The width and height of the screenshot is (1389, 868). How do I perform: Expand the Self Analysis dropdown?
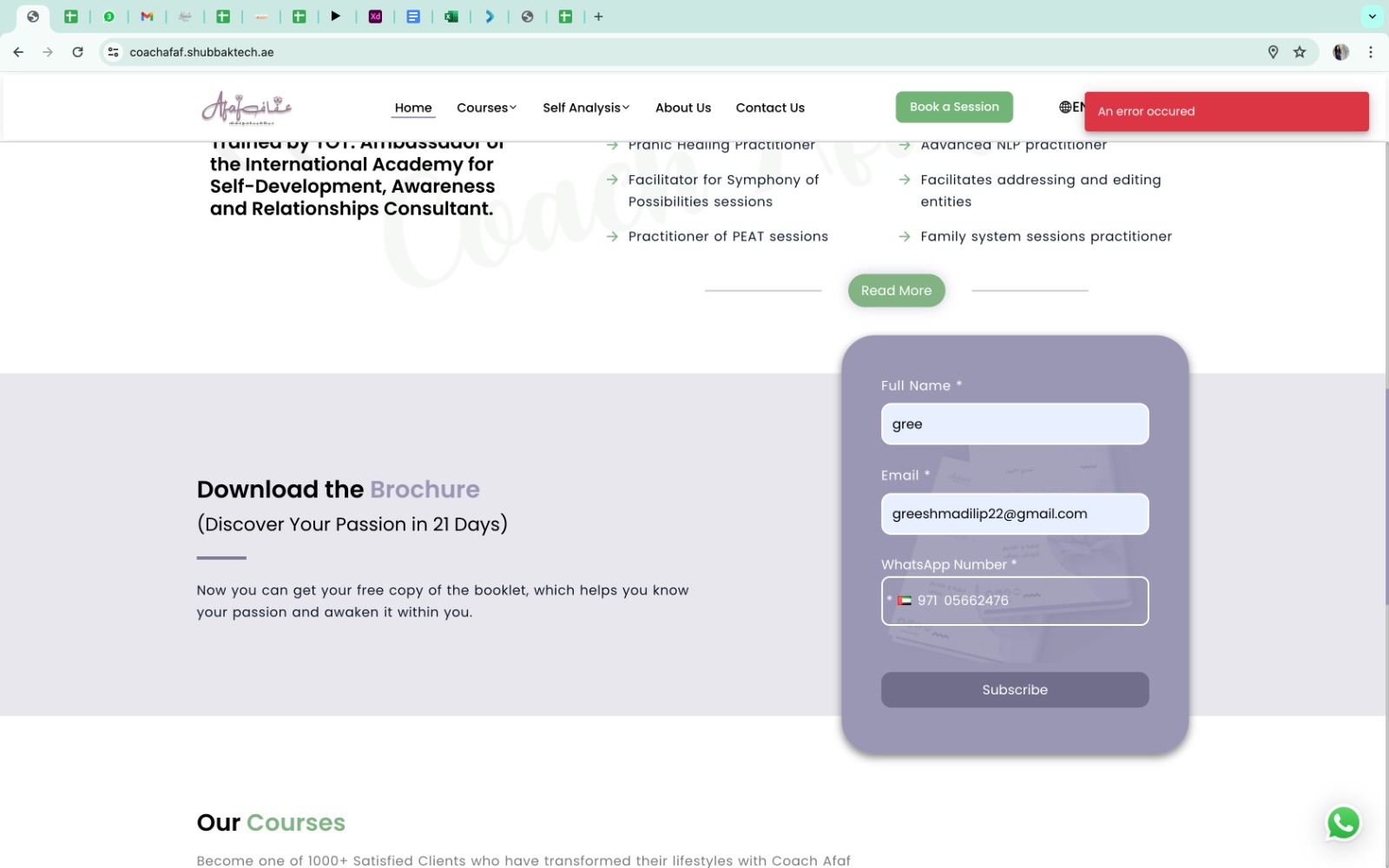pos(586,108)
